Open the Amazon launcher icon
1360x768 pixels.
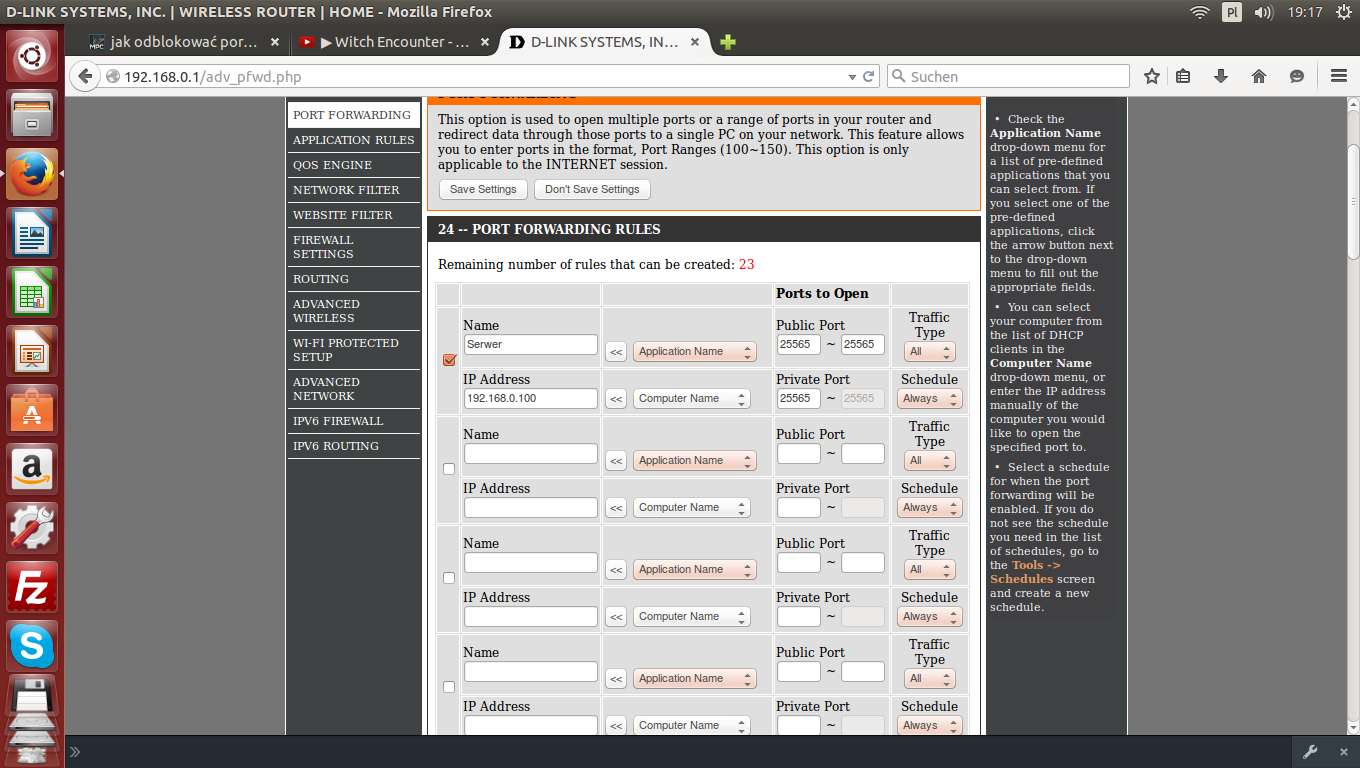(32, 469)
